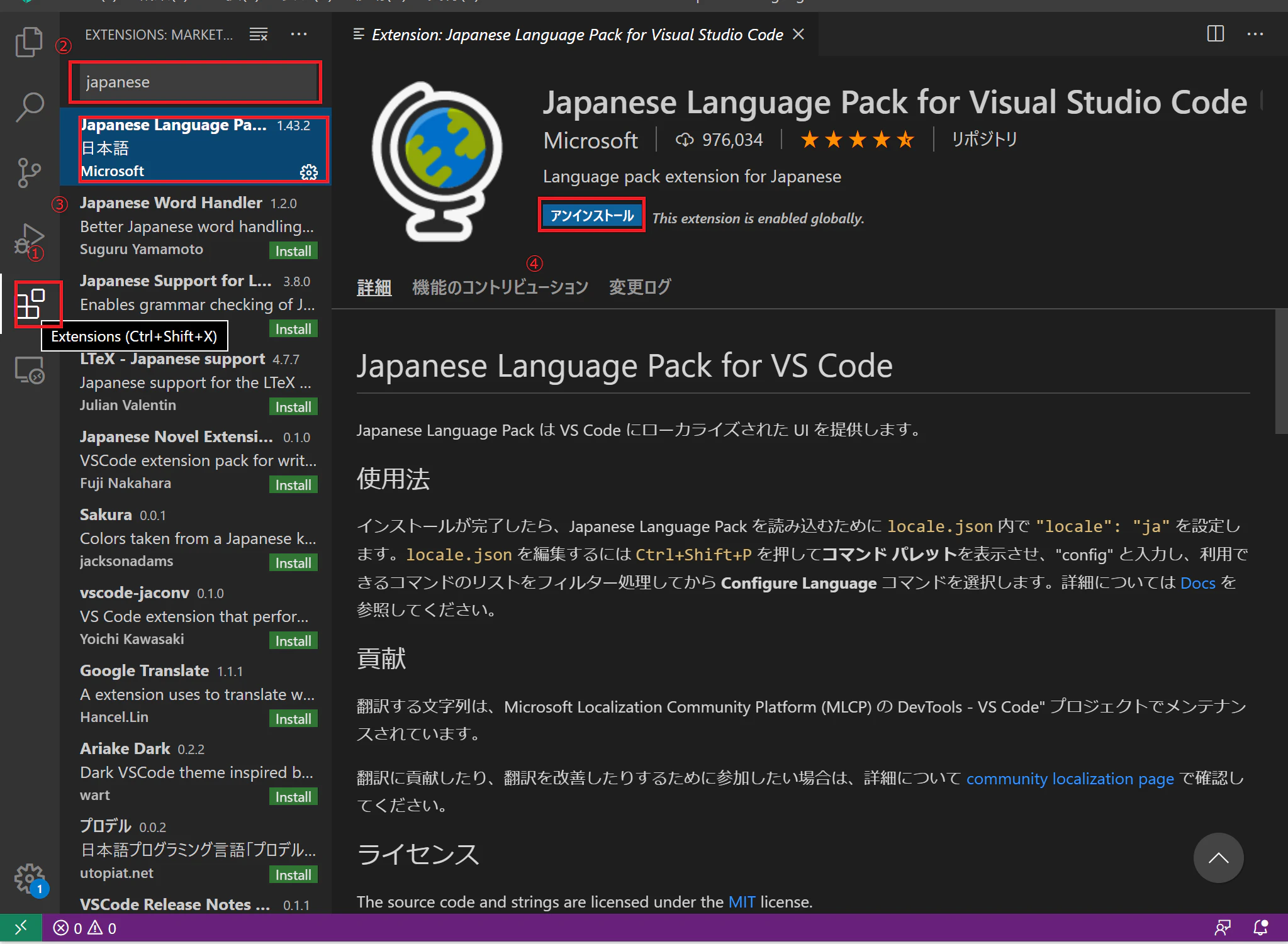Open editor more actions menu

click(x=1255, y=34)
